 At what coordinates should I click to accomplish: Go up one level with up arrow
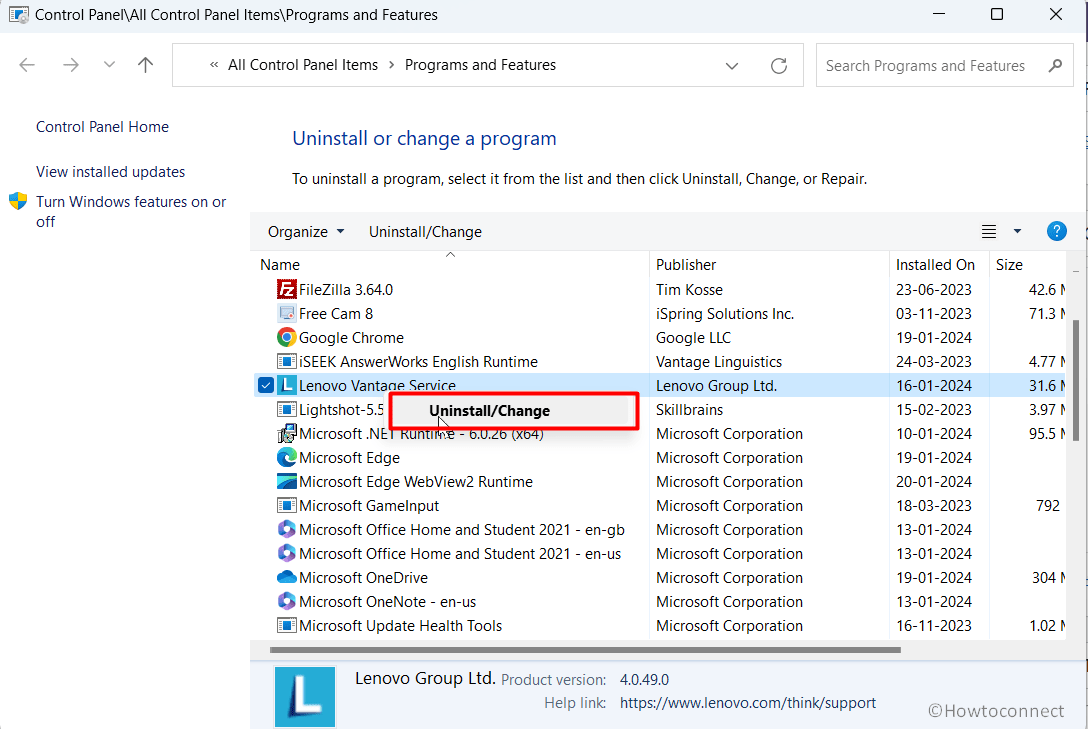coord(145,65)
